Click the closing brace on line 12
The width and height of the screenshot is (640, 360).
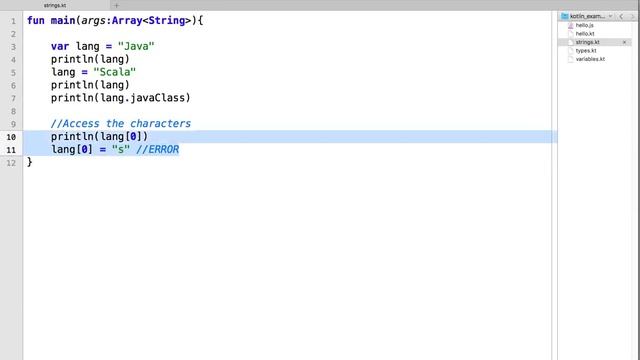tap(29, 162)
